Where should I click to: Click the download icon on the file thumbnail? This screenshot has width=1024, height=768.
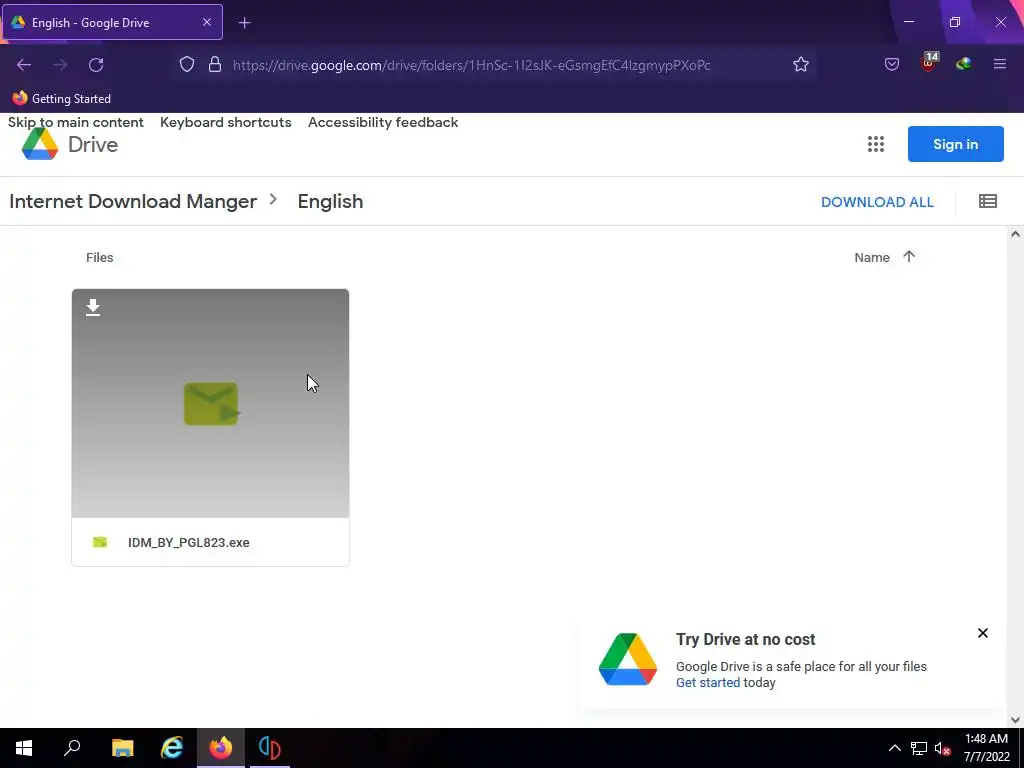click(x=93, y=307)
